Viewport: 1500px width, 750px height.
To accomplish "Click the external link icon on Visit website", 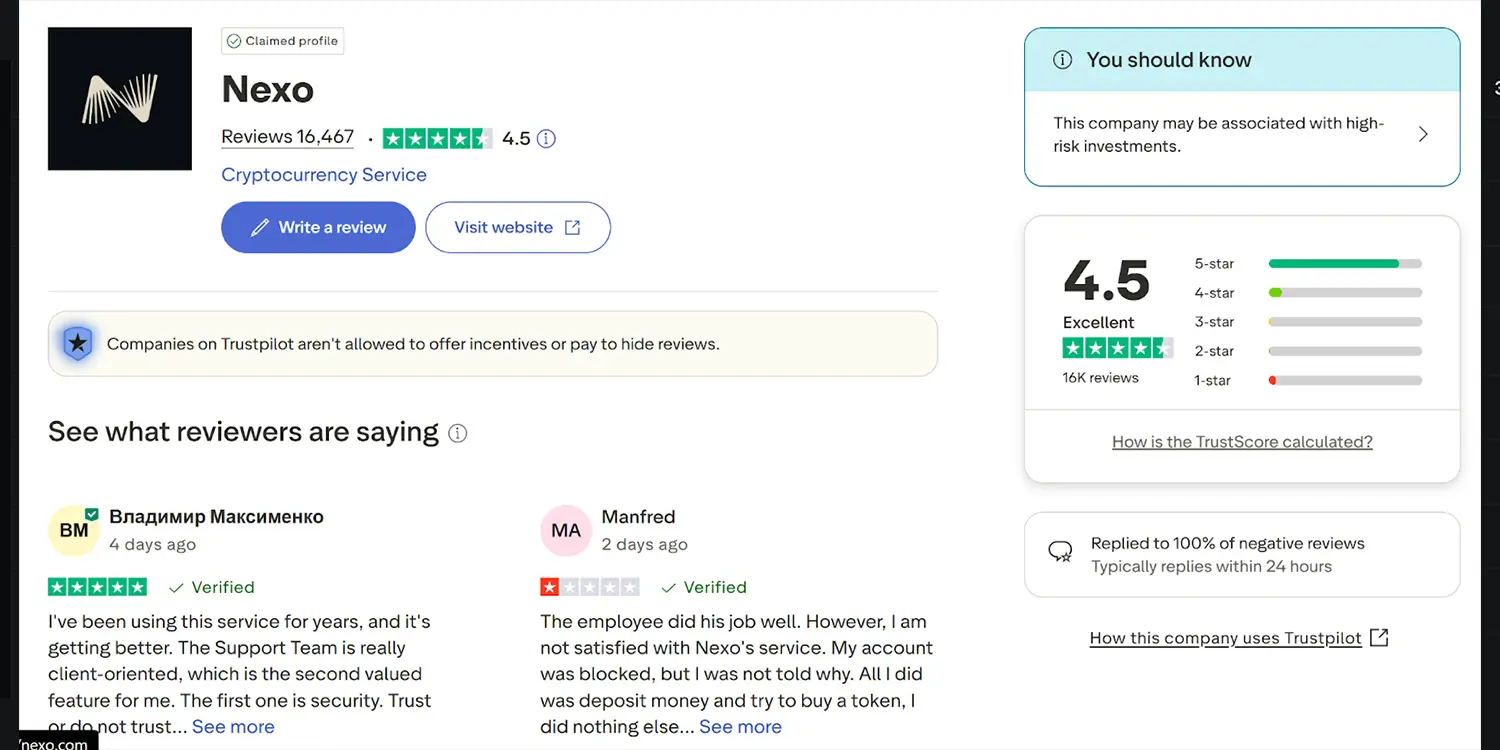I will coord(573,228).
